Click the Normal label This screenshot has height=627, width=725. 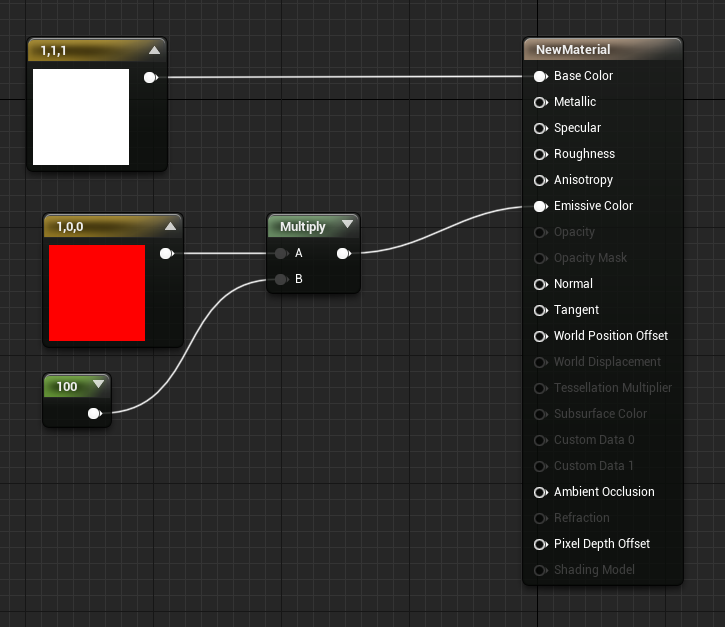point(573,283)
